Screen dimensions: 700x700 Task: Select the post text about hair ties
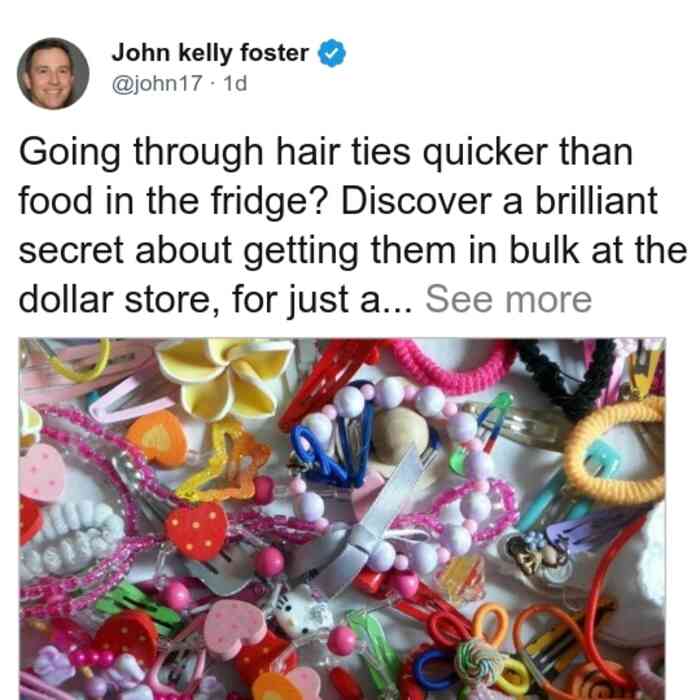353,226
